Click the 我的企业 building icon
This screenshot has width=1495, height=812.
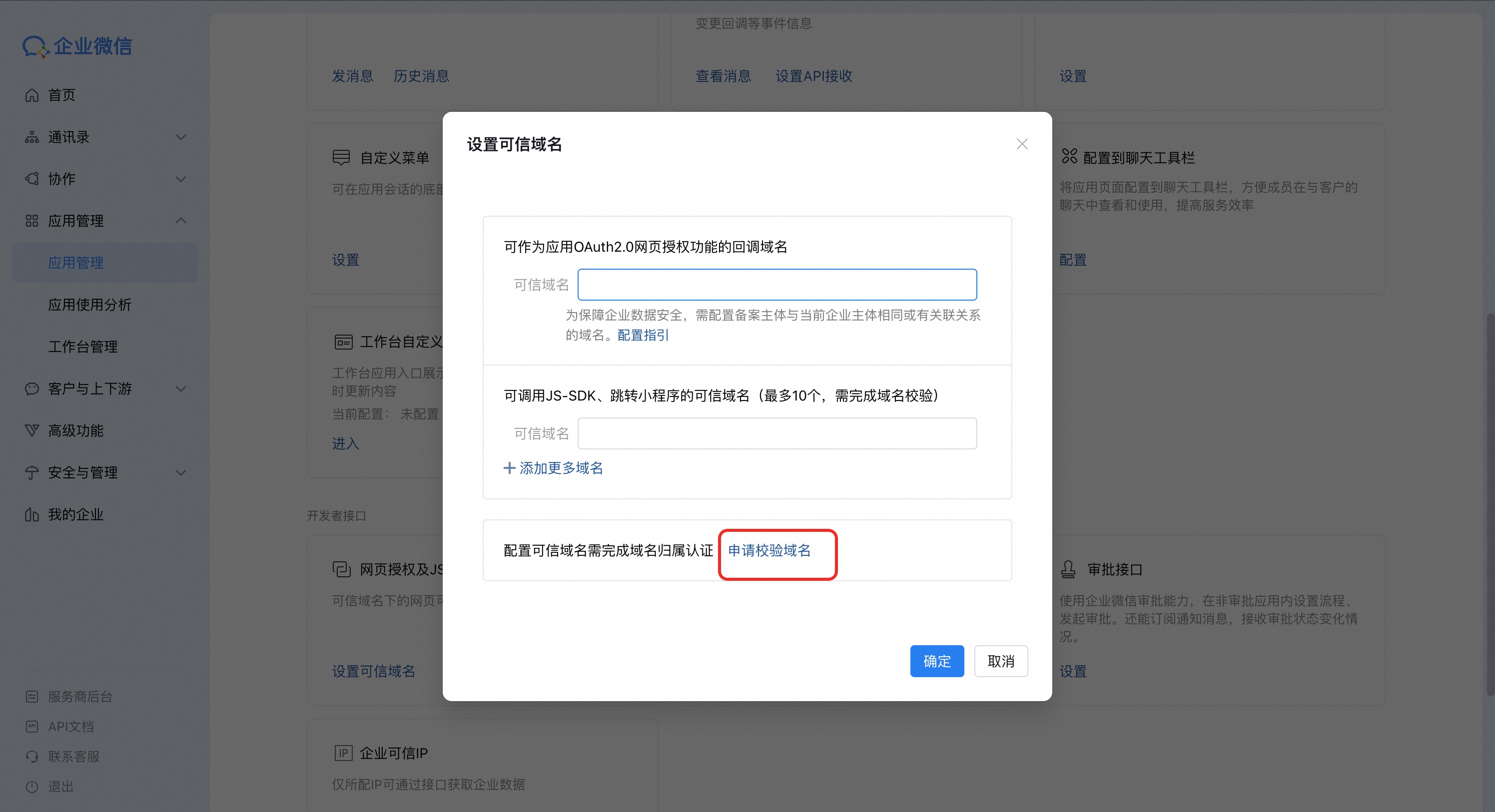[x=32, y=514]
